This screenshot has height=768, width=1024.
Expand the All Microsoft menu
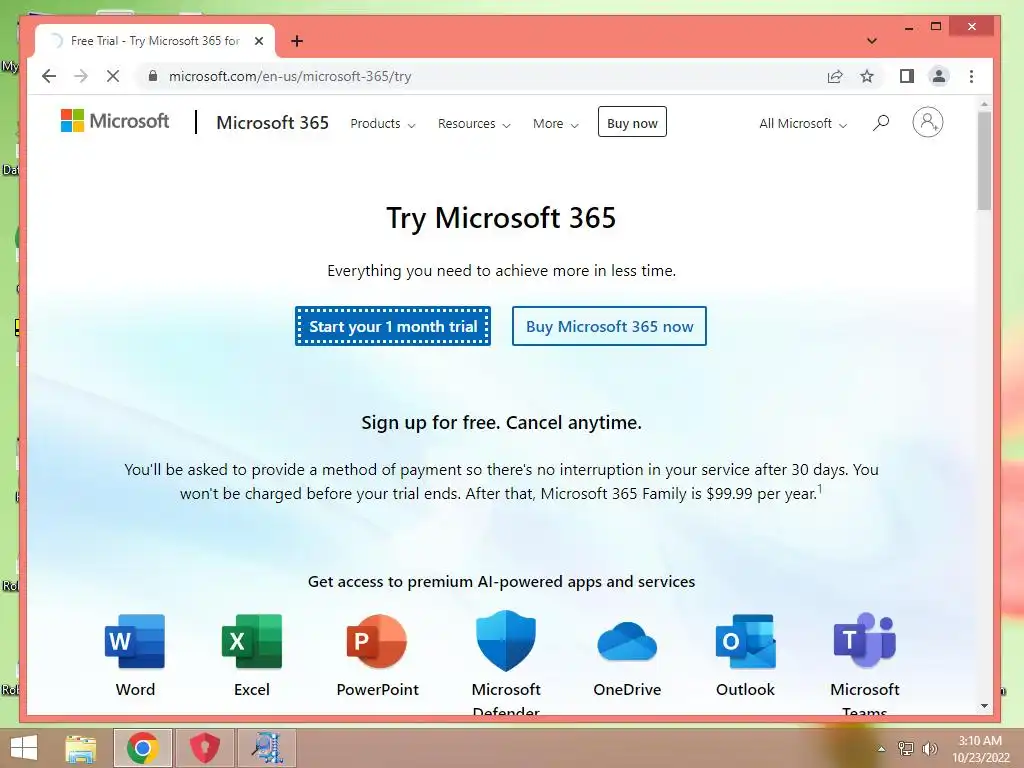(x=803, y=123)
